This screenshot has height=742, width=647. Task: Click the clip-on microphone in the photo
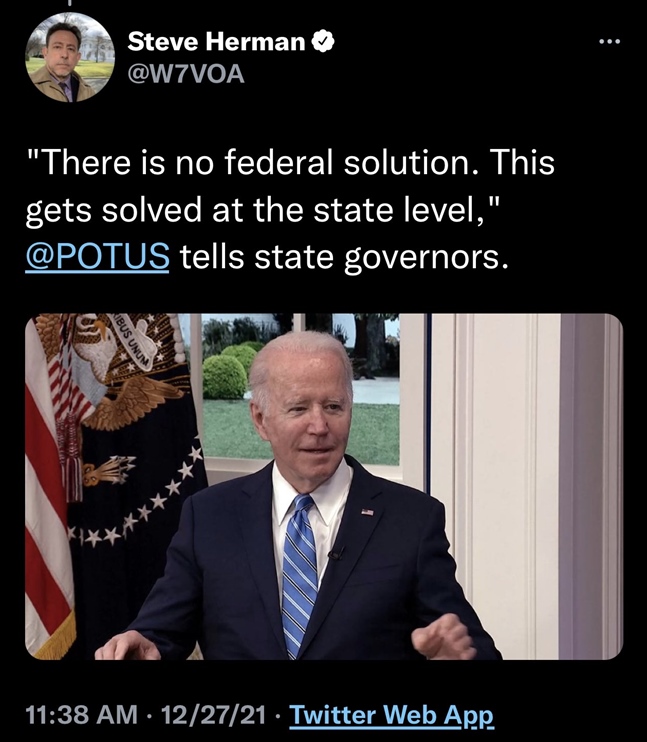pos(336,552)
